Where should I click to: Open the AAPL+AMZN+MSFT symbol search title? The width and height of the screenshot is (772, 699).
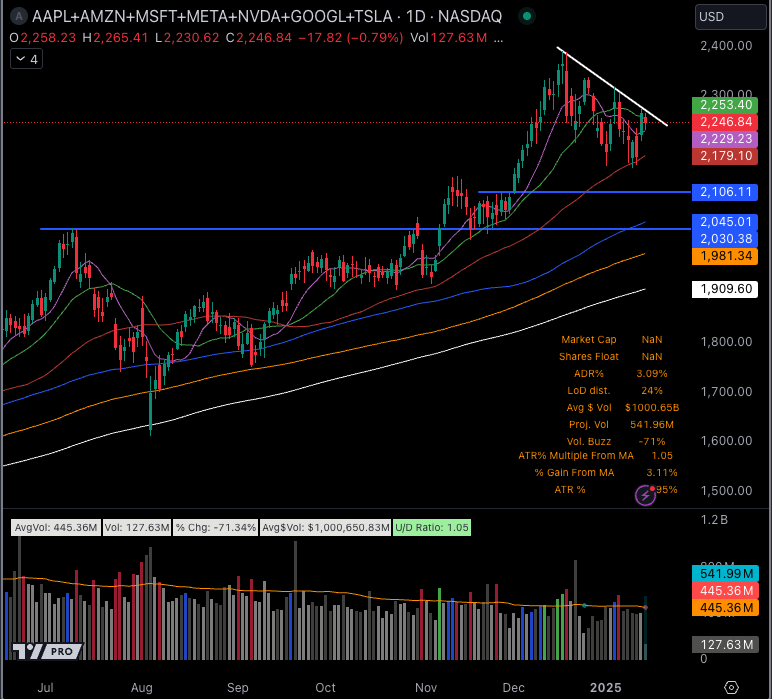click(x=266, y=16)
